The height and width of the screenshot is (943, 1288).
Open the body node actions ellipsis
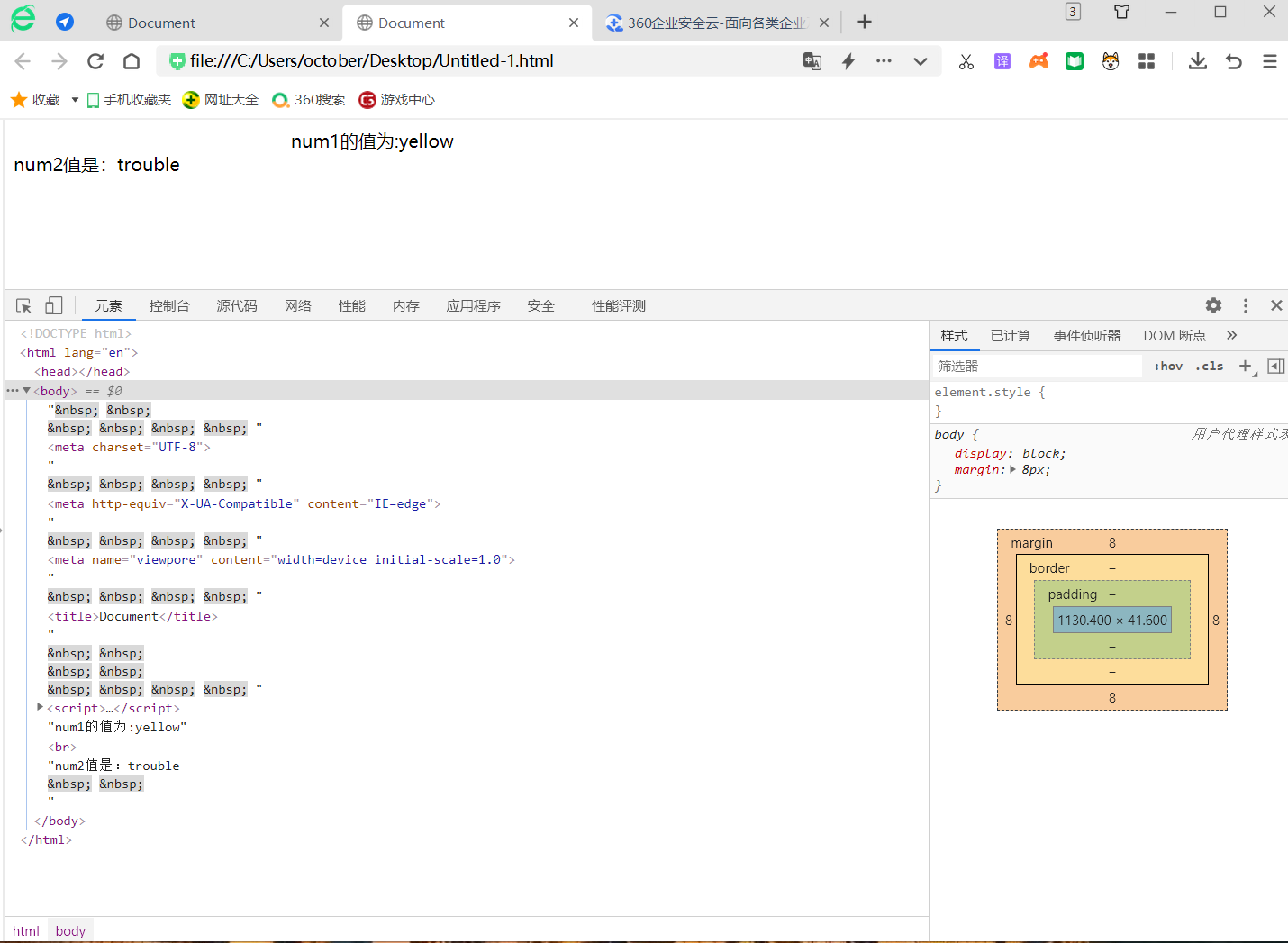(x=12, y=391)
